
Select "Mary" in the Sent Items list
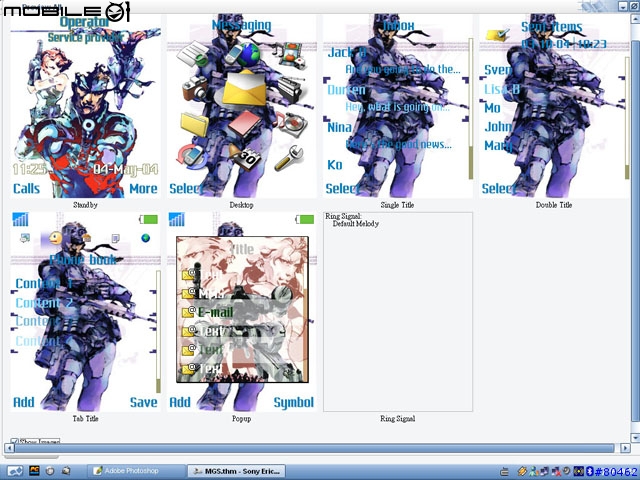(x=498, y=145)
